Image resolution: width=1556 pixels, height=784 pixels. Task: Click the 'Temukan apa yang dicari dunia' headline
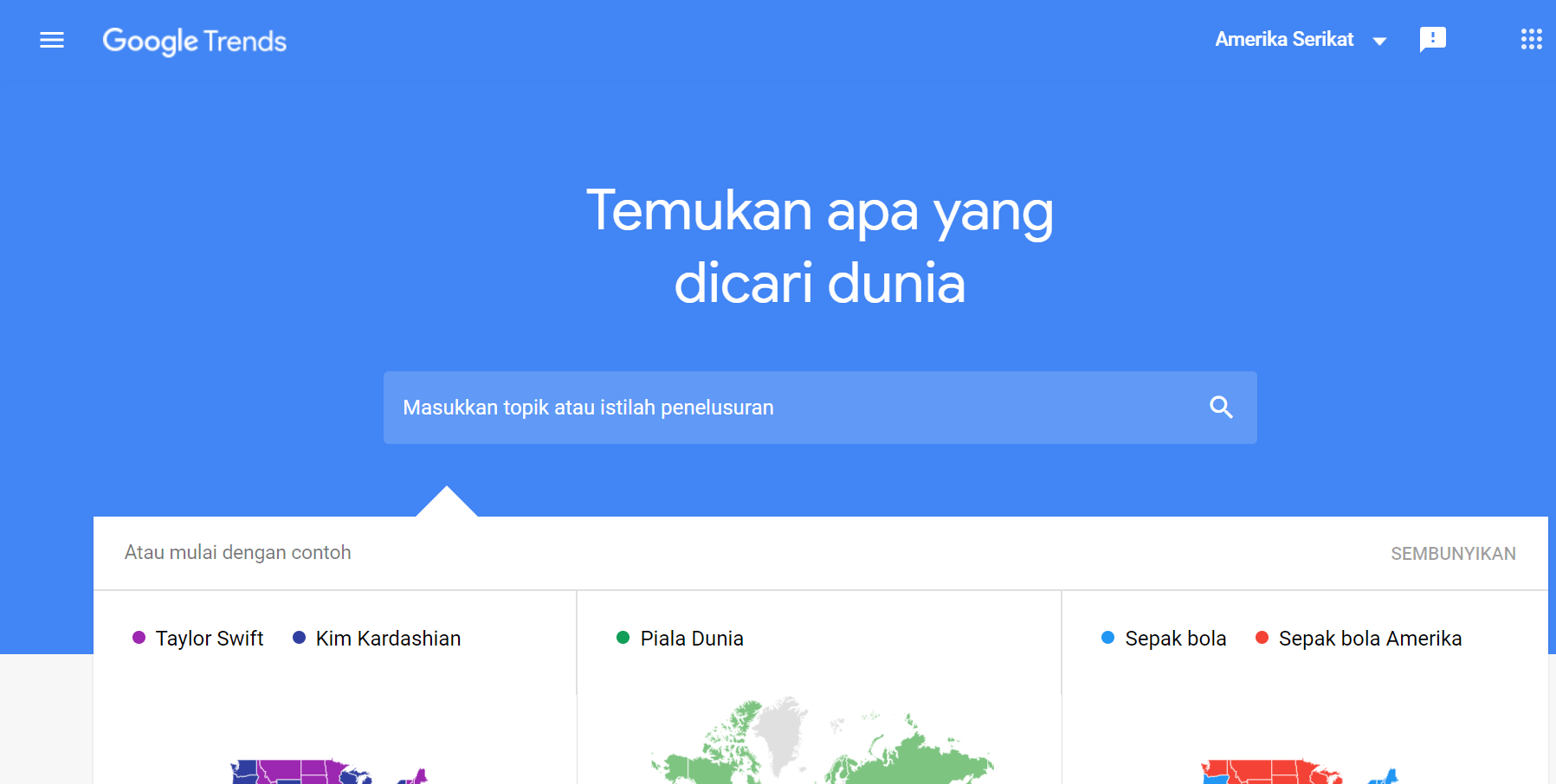point(819,247)
